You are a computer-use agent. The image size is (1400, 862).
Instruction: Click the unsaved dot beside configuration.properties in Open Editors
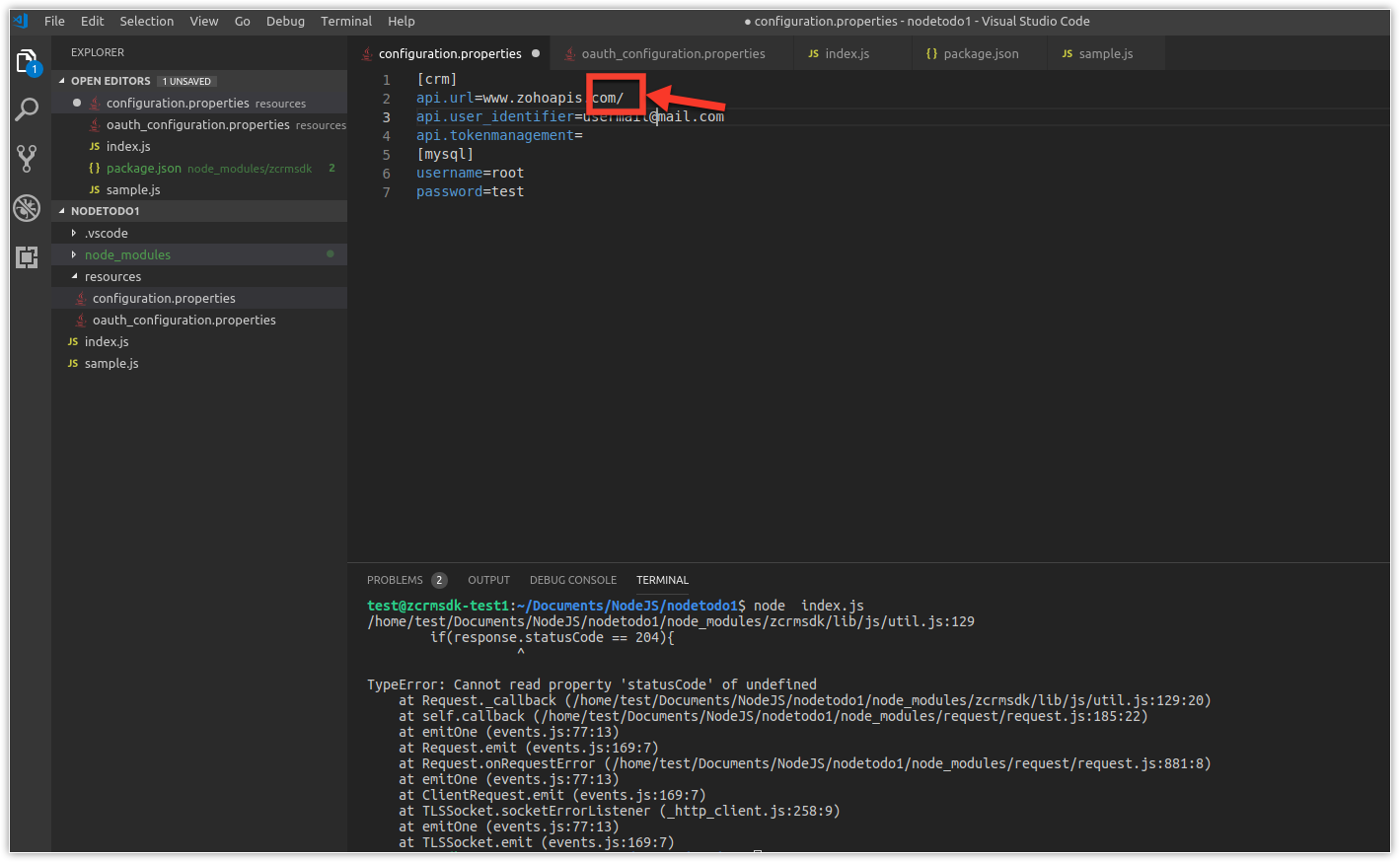pyautogui.click(x=77, y=103)
